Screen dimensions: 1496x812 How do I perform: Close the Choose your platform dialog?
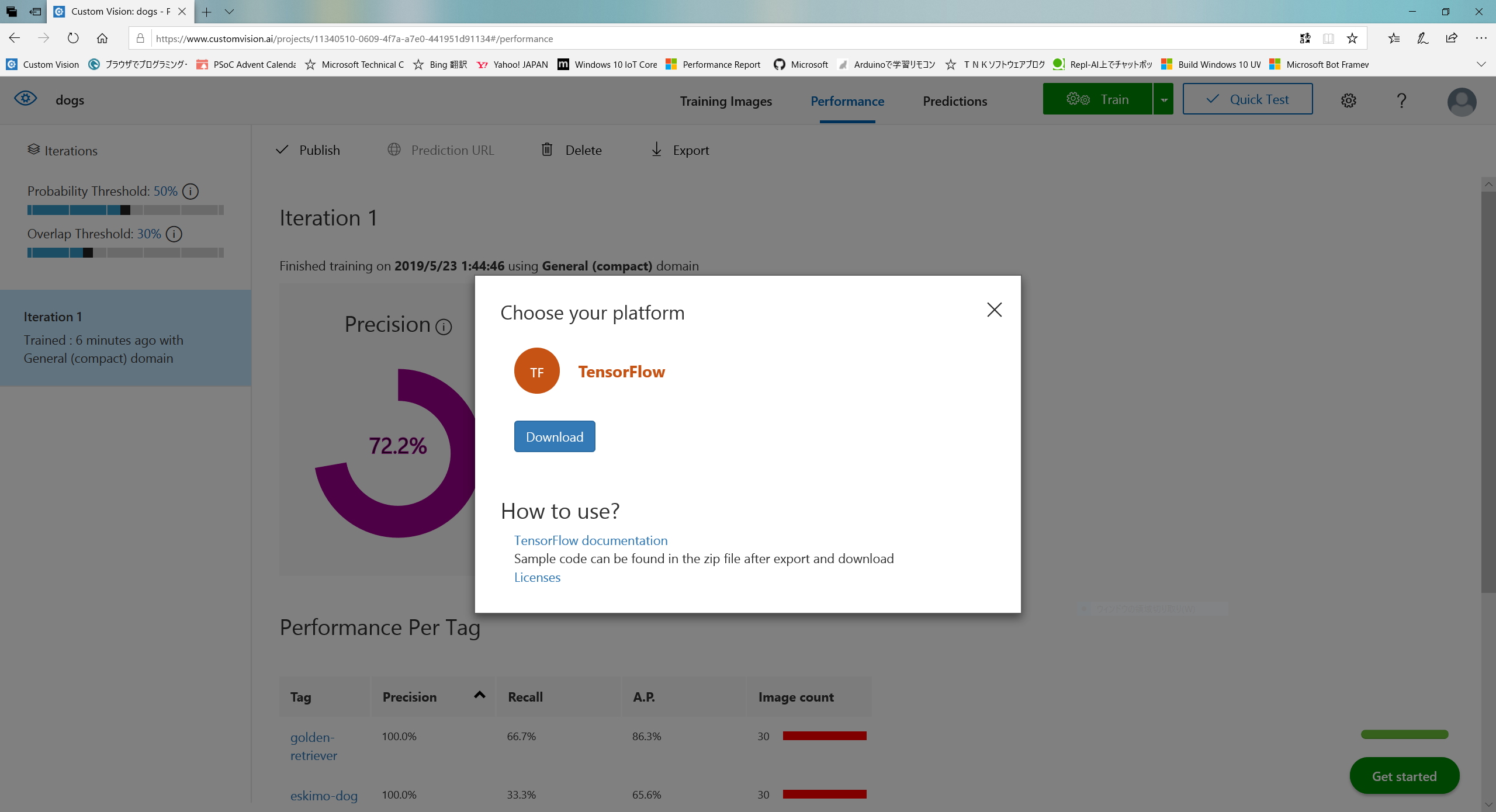[994, 310]
